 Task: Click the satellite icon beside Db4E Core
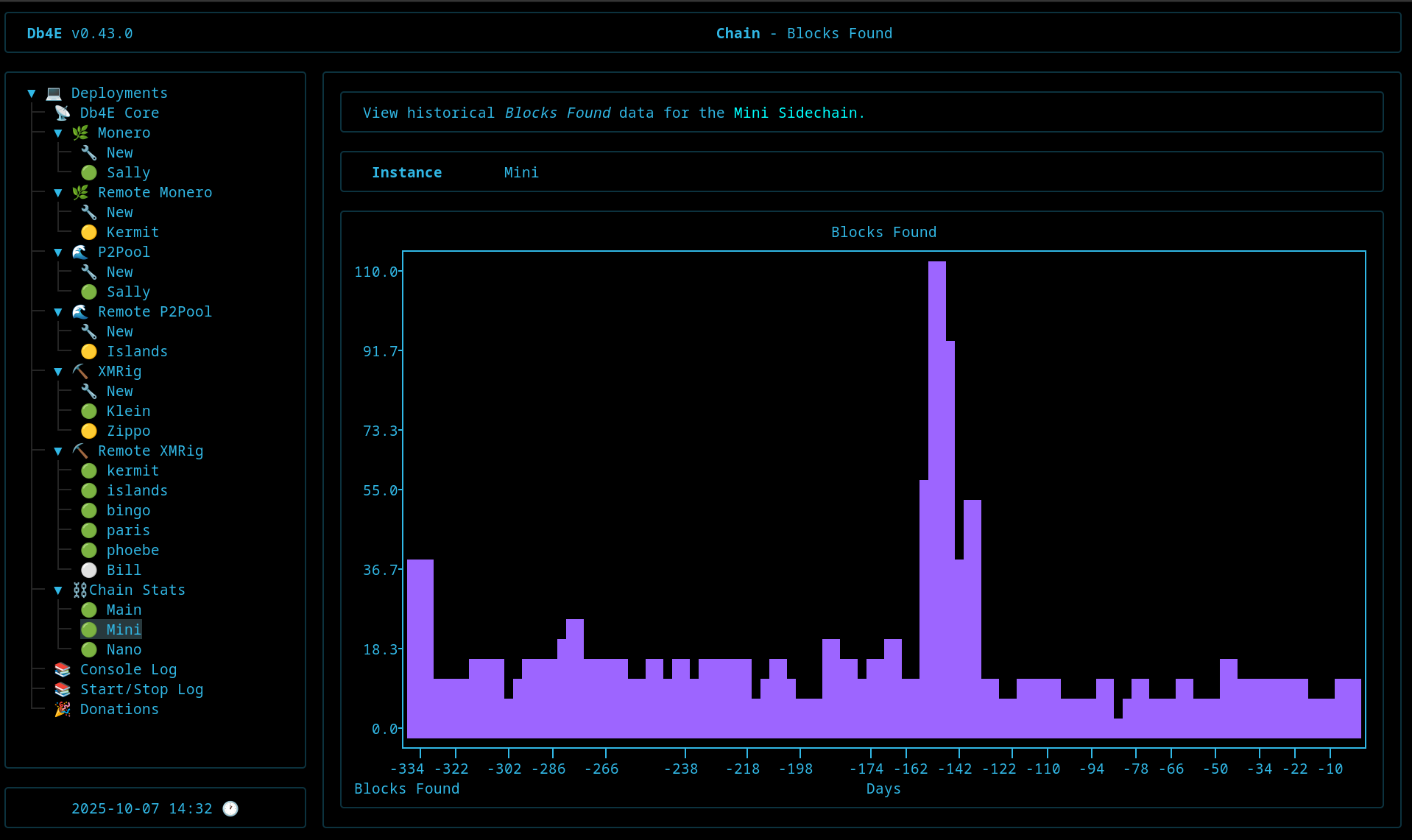63,113
